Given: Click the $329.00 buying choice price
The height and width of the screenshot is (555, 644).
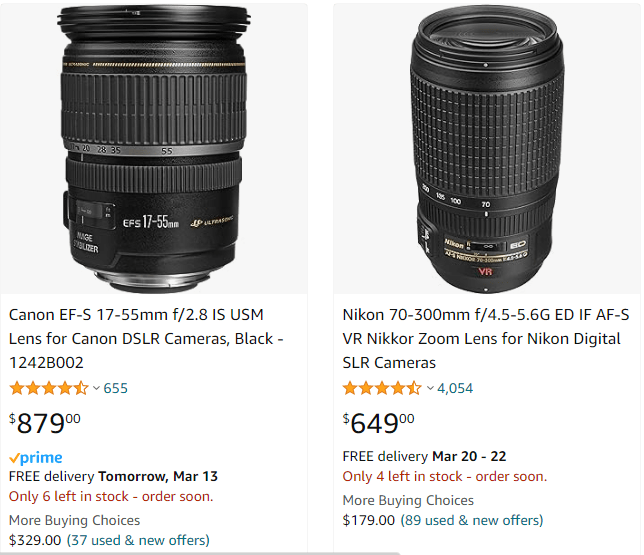Looking at the screenshot, I should coord(35,540).
